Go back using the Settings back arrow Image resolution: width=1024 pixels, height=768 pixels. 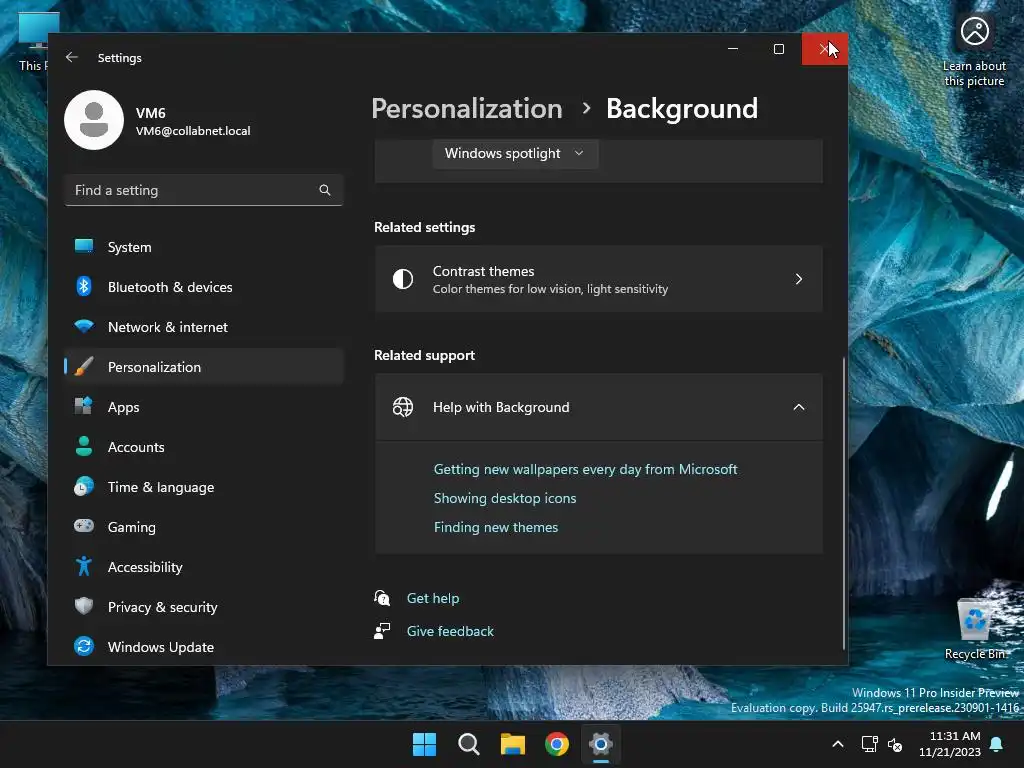pyautogui.click(x=72, y=57)
